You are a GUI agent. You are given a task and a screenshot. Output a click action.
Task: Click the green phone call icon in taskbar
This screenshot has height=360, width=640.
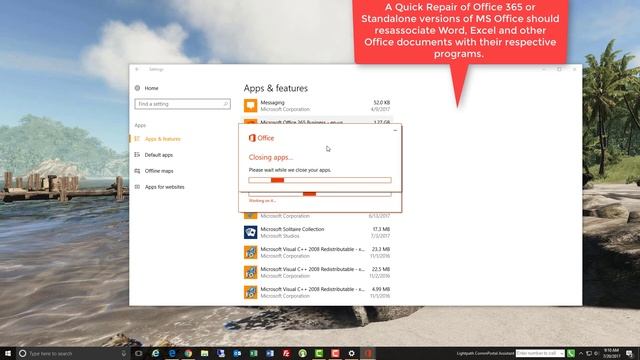pos(571,353)
